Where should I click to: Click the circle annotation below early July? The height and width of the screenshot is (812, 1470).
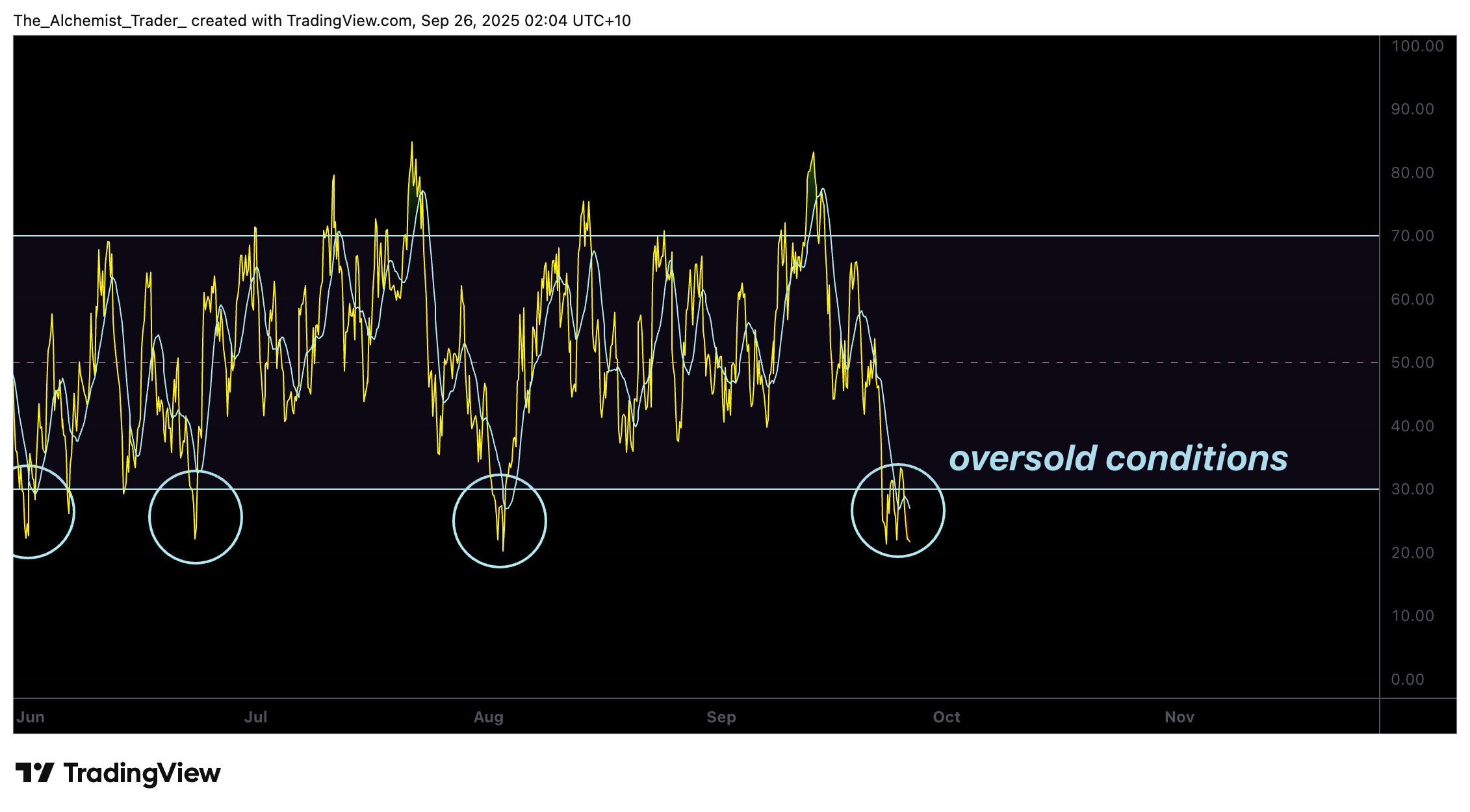(x=195, y=516)
